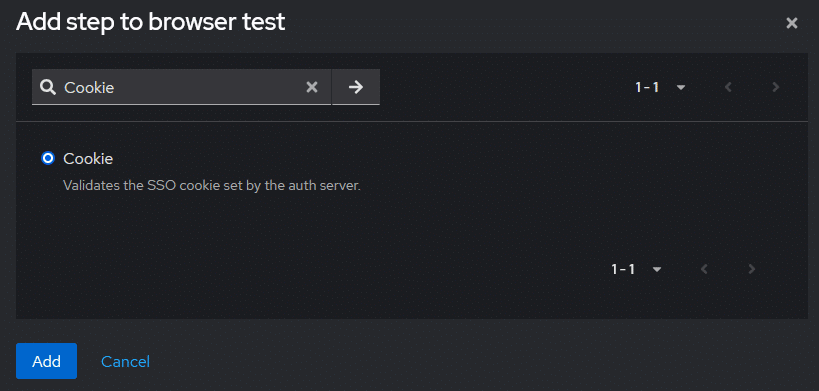Click the bottom 1-1 page count text

(623, 269)
